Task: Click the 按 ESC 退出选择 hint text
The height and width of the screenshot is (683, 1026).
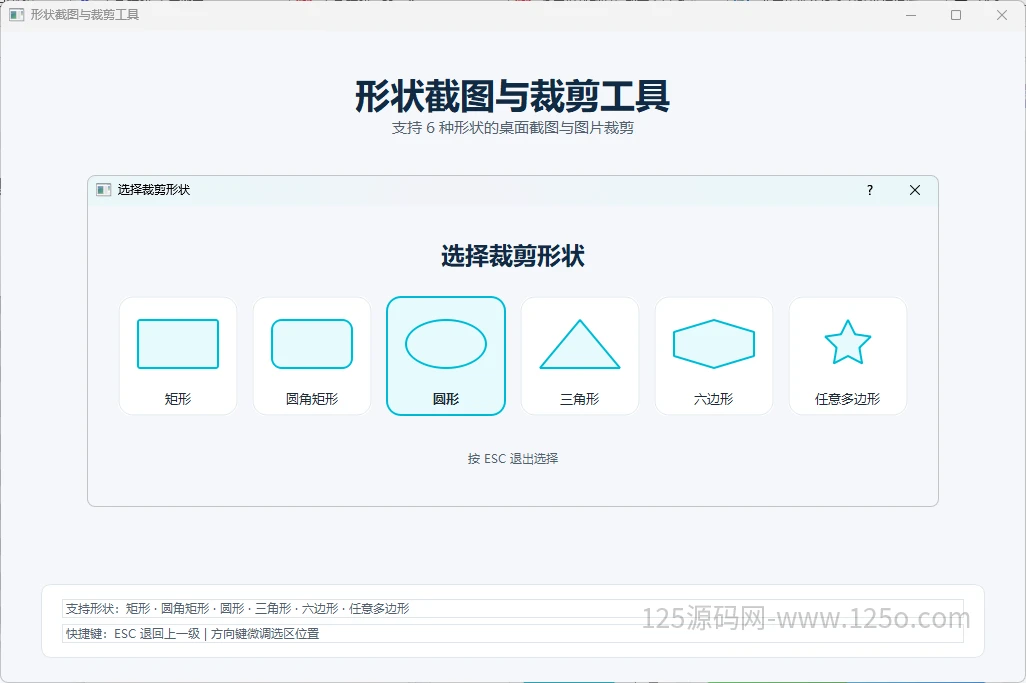Action: coord(513,459)
